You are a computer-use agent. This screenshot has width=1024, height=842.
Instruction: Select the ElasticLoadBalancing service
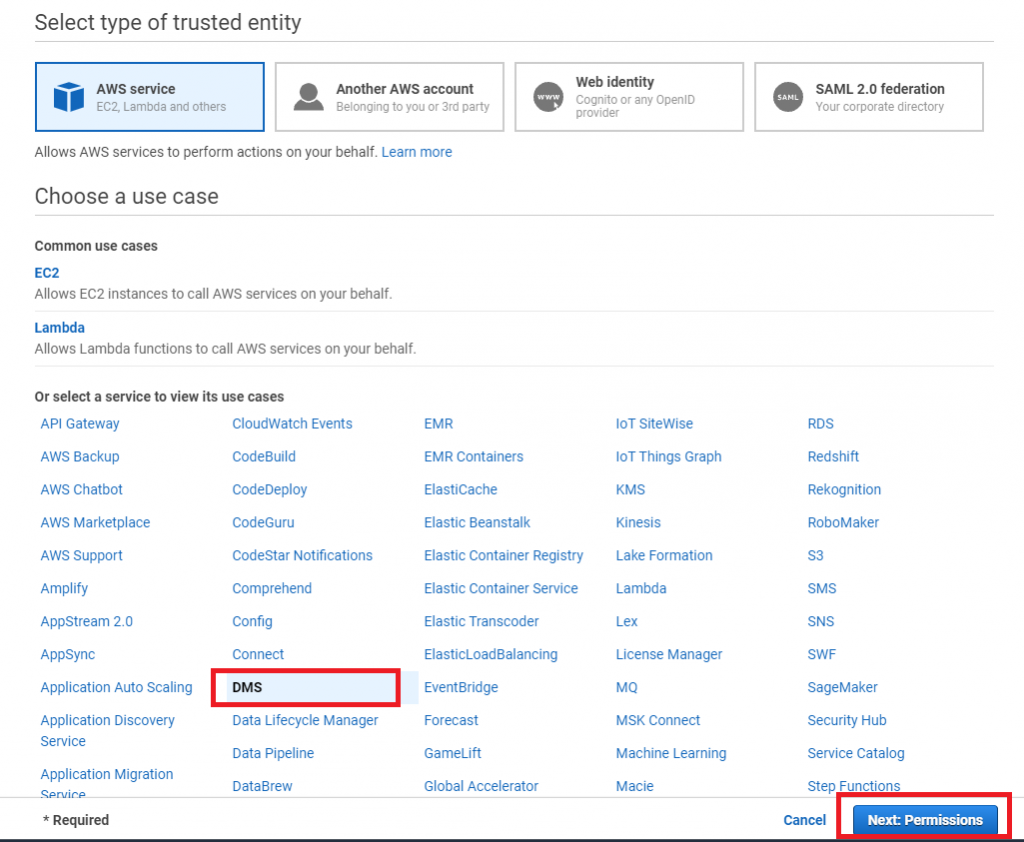(x=490, y=654)
